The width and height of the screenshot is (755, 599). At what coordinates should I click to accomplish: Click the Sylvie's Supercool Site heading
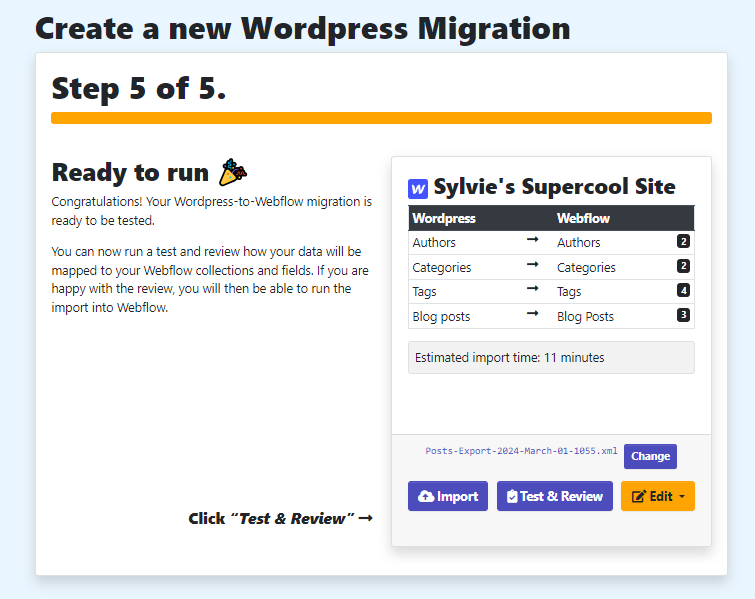[554, 186]
